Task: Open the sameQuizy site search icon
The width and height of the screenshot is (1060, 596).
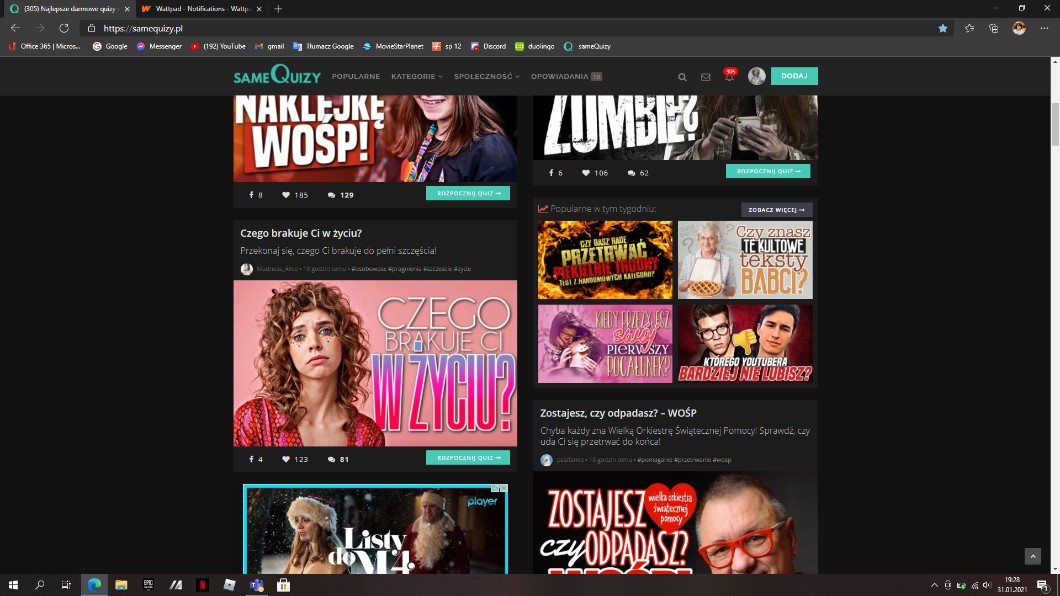Action: click(x=683, y=77)
